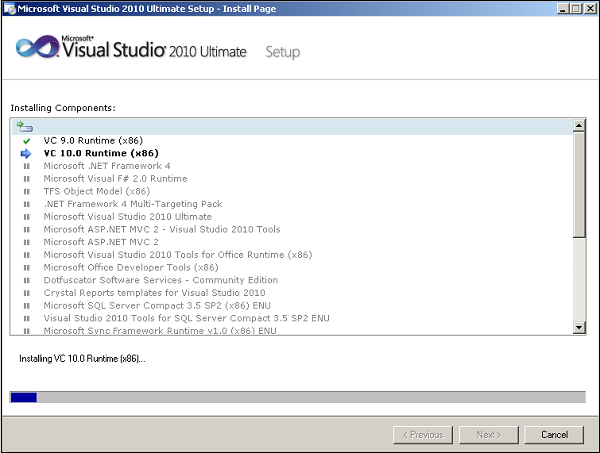The image size is (600, 453).
Task: Select Microsoft Sync Framework Runtime v1.0 item
Action: coord(160,331)
